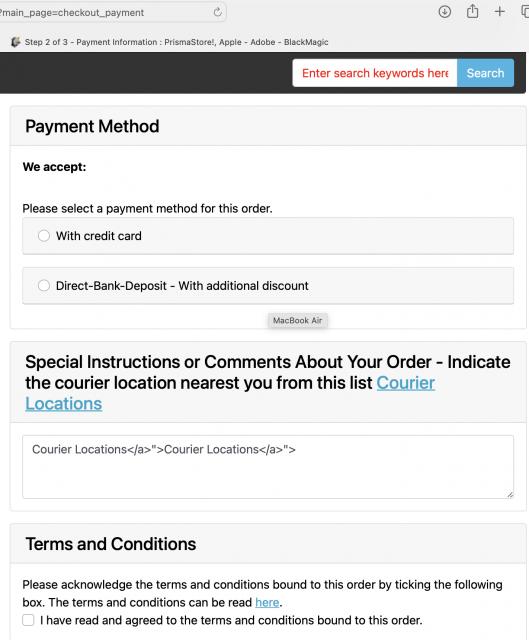Click the PrismaStore tab favicon
529x640 pixels.
coord(16,42)
